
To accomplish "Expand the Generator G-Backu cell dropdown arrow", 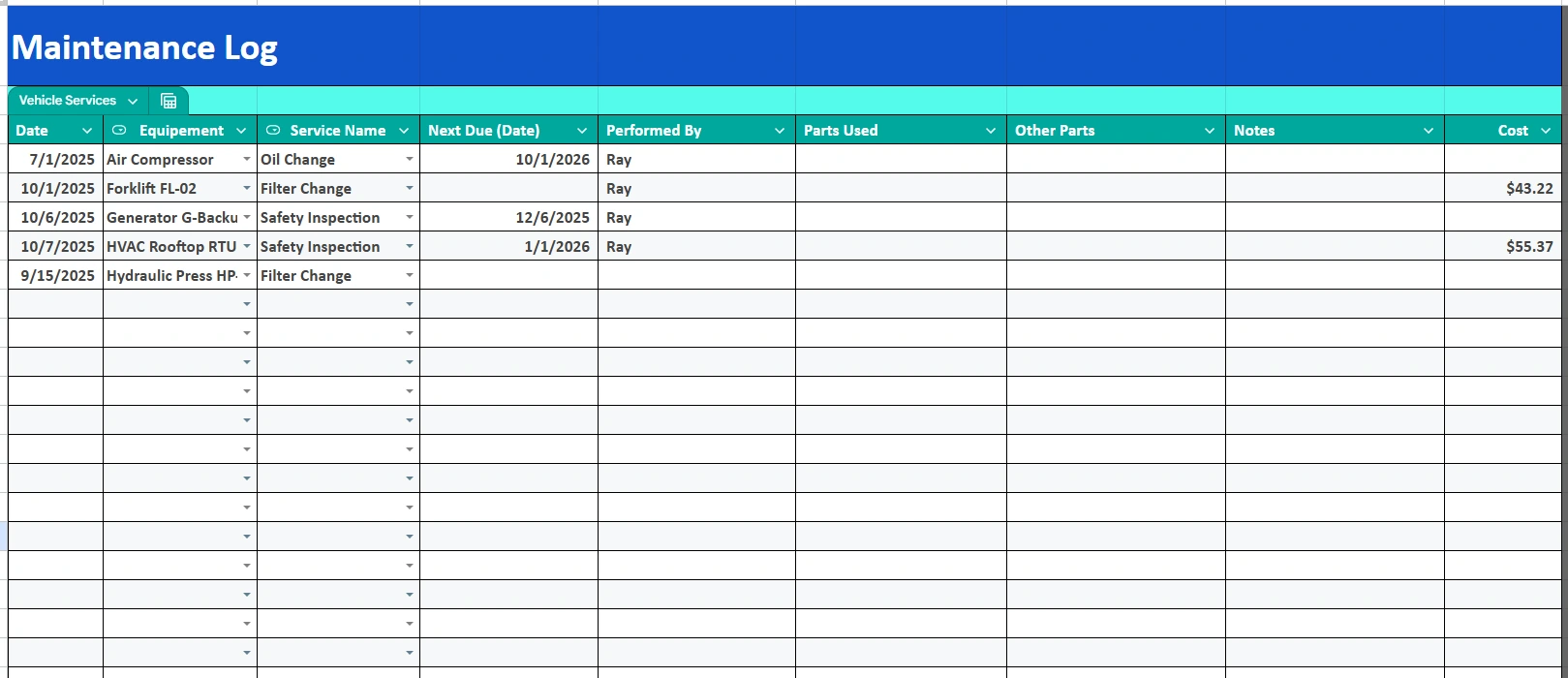I will 247,217.
